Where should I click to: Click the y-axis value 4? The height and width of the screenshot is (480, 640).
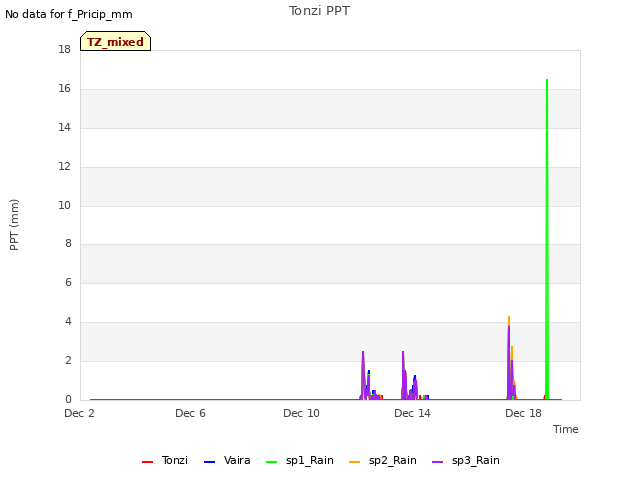68,322
